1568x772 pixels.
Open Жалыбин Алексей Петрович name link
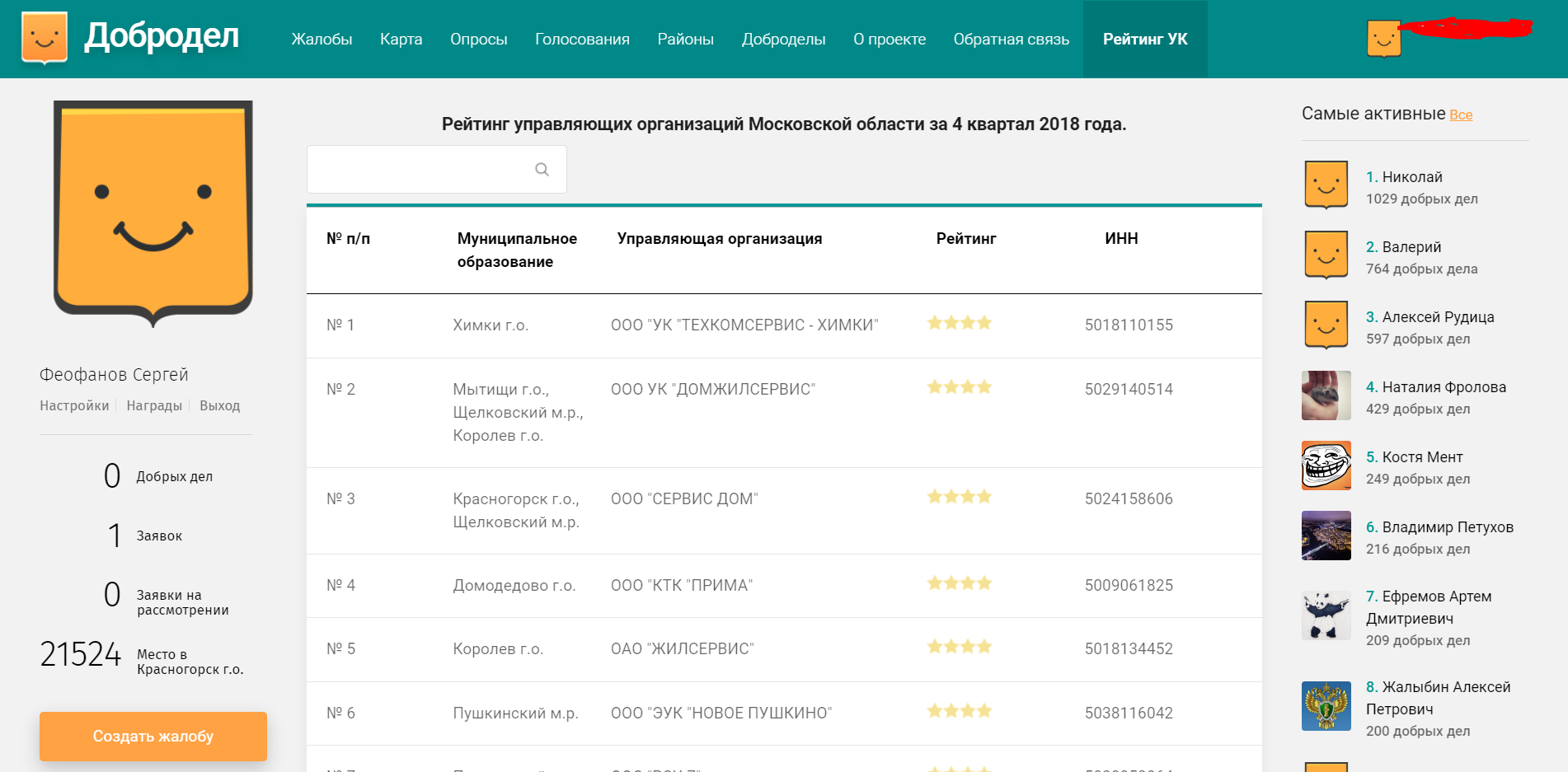point(1439,698)
